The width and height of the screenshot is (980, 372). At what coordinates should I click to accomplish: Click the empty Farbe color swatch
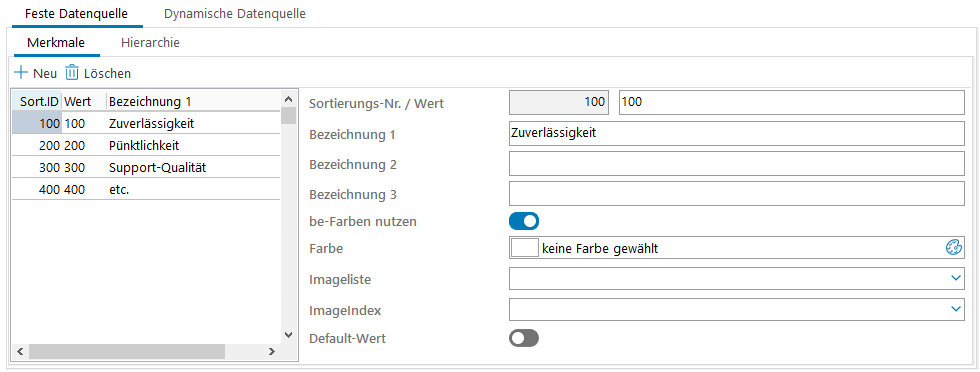(x=524, y=248)
